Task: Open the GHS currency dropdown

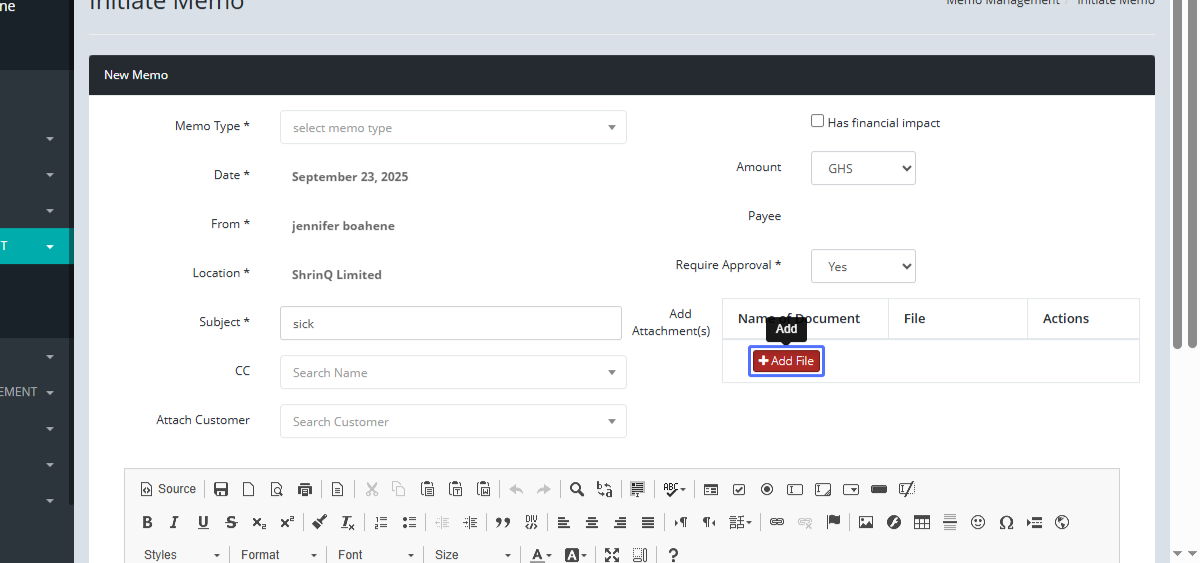Action: pyautogui.click(x=862, y=168)
